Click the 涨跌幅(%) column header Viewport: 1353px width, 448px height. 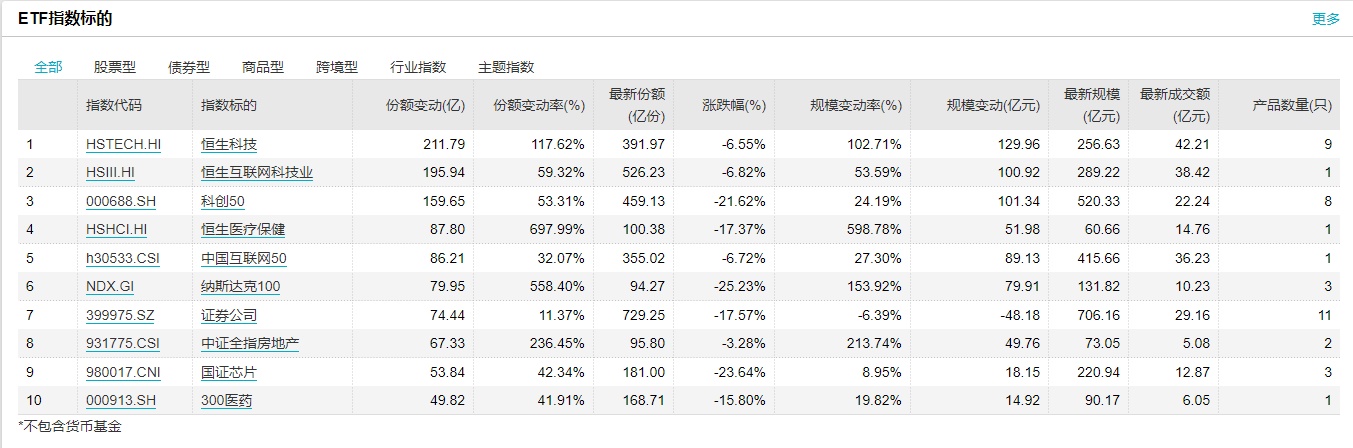734,104
